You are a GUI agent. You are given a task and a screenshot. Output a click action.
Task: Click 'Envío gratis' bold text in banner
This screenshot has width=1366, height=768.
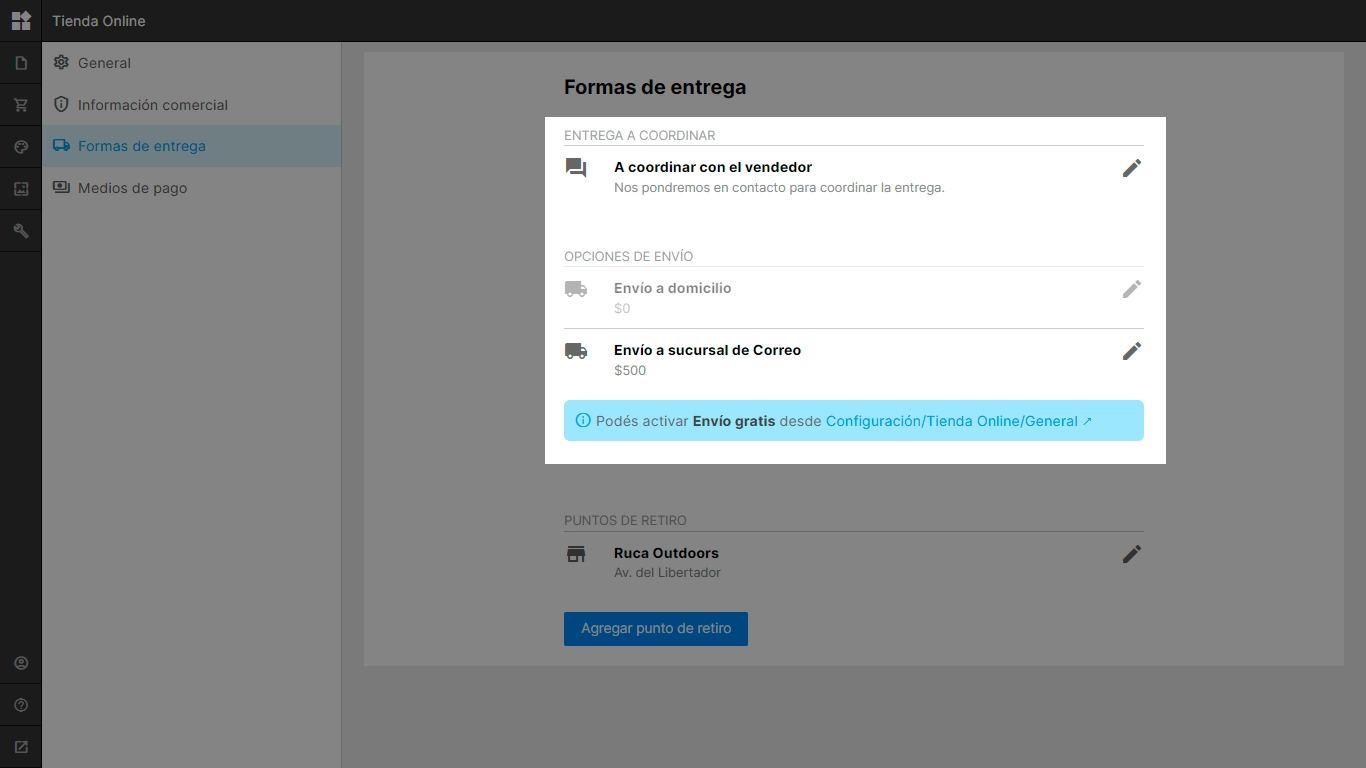click(734, 421)
